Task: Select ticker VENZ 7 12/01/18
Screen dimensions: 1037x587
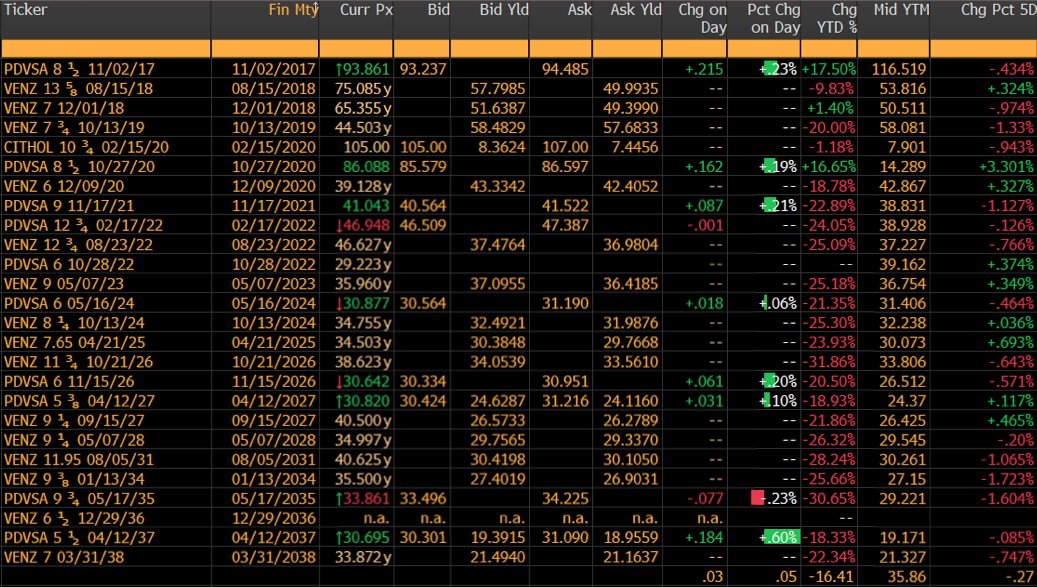Action: 63,108
